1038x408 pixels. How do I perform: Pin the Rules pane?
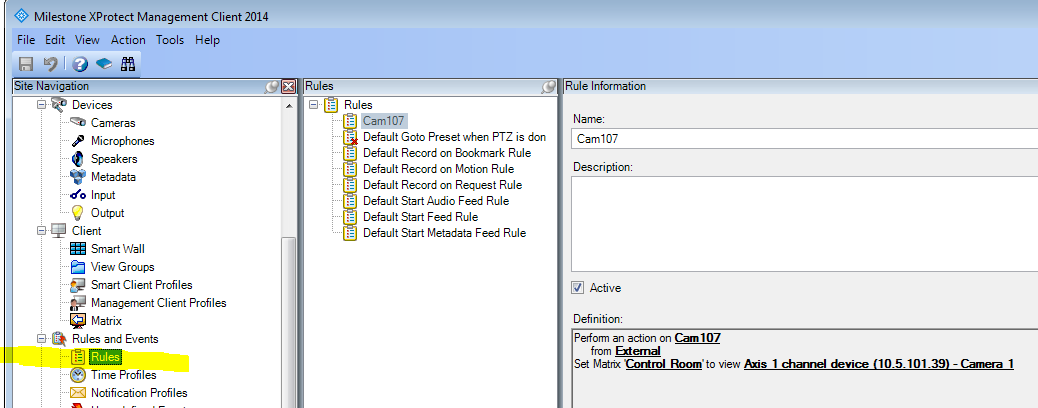tap(549, 86)
